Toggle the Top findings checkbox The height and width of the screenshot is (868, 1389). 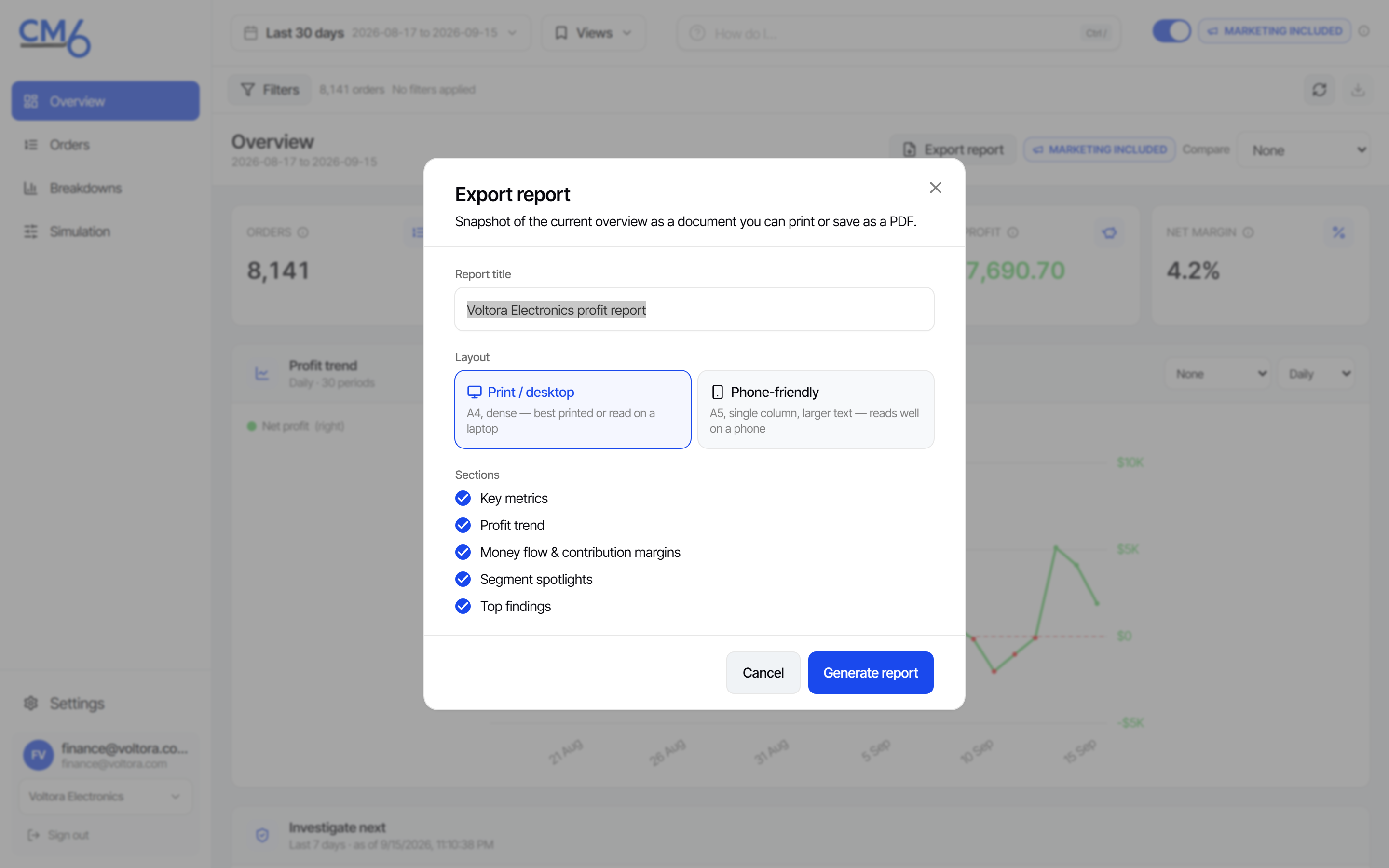[x=463, y=606]
